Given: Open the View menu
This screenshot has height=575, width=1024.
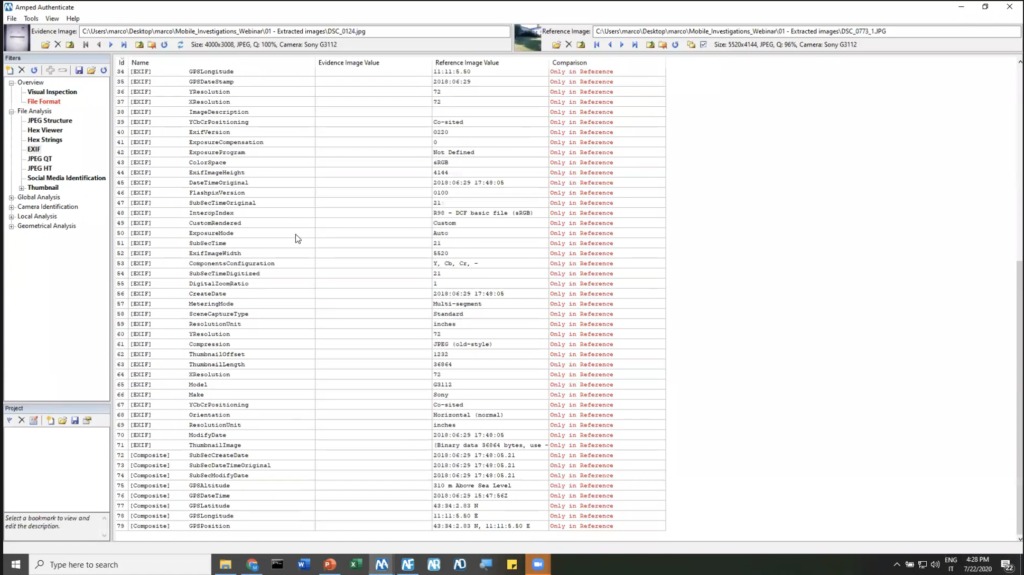Looking at the screenshot, I should tap(52, 18).
